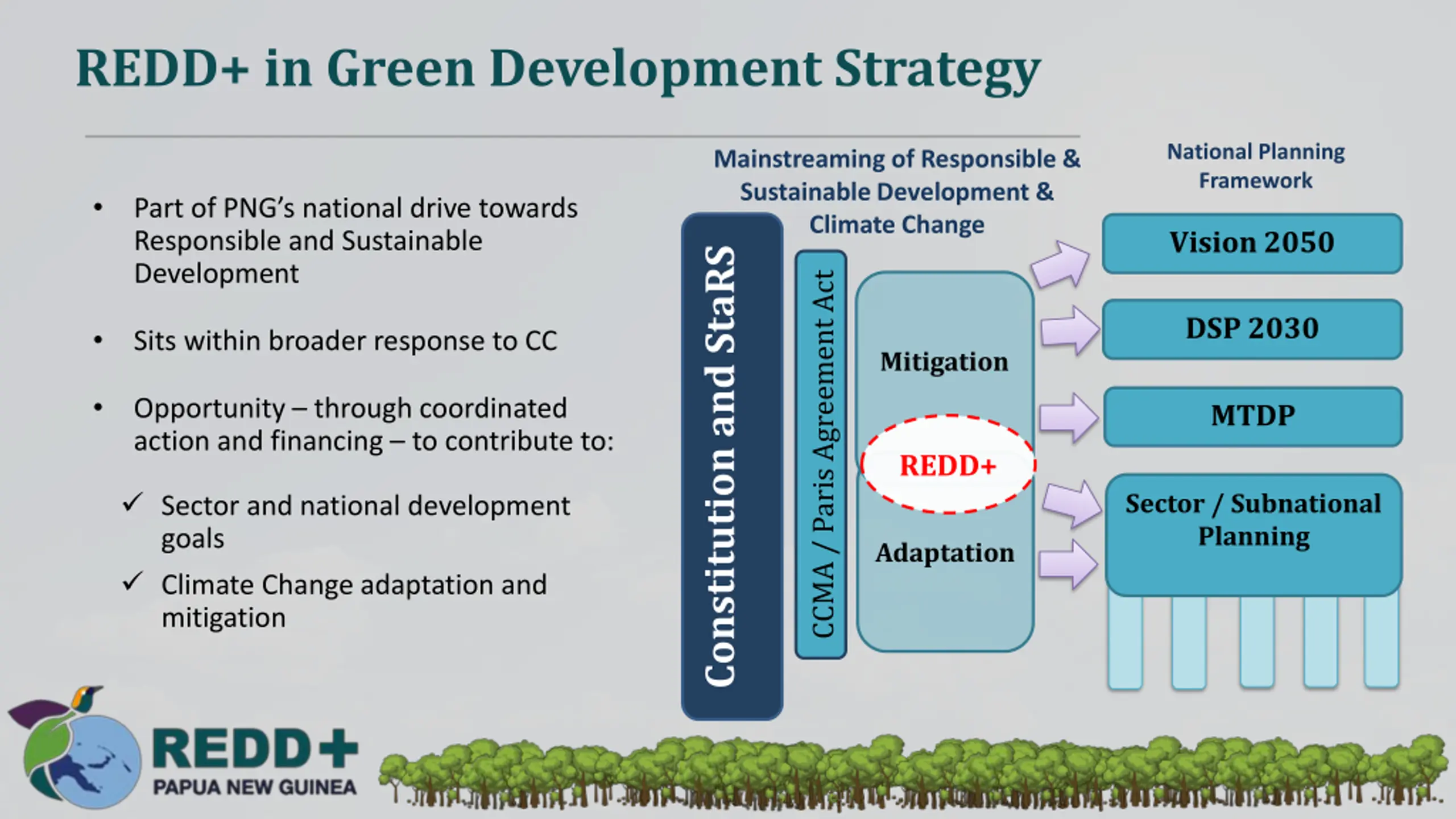Click the lower arrow next to Adaptation
The image size is (1456, 819).
pos(1067,564)
